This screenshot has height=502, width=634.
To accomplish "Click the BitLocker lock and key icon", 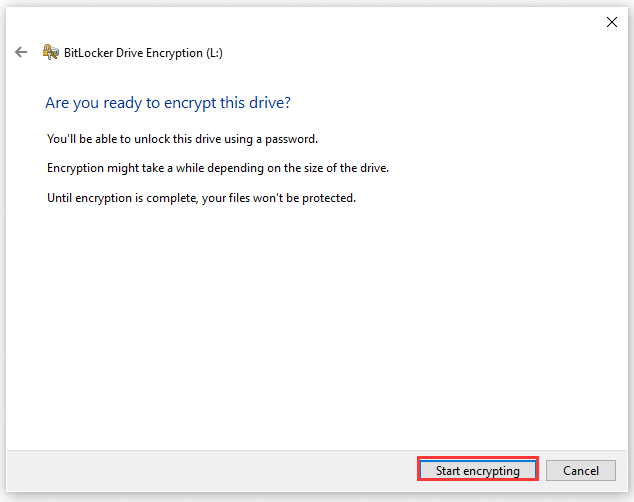I will coord(51,52).
